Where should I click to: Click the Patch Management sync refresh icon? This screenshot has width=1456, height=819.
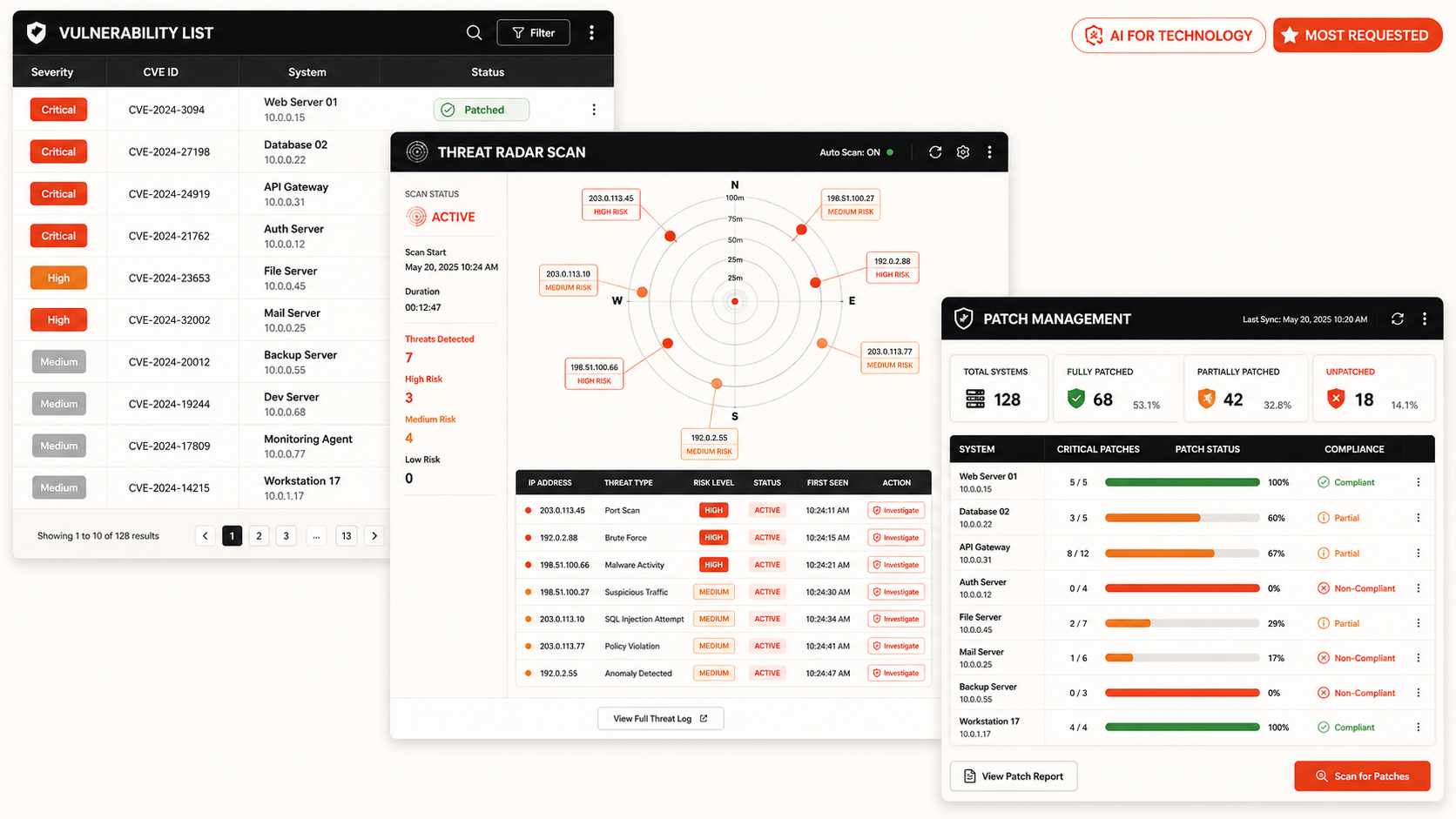point(1398,319)
